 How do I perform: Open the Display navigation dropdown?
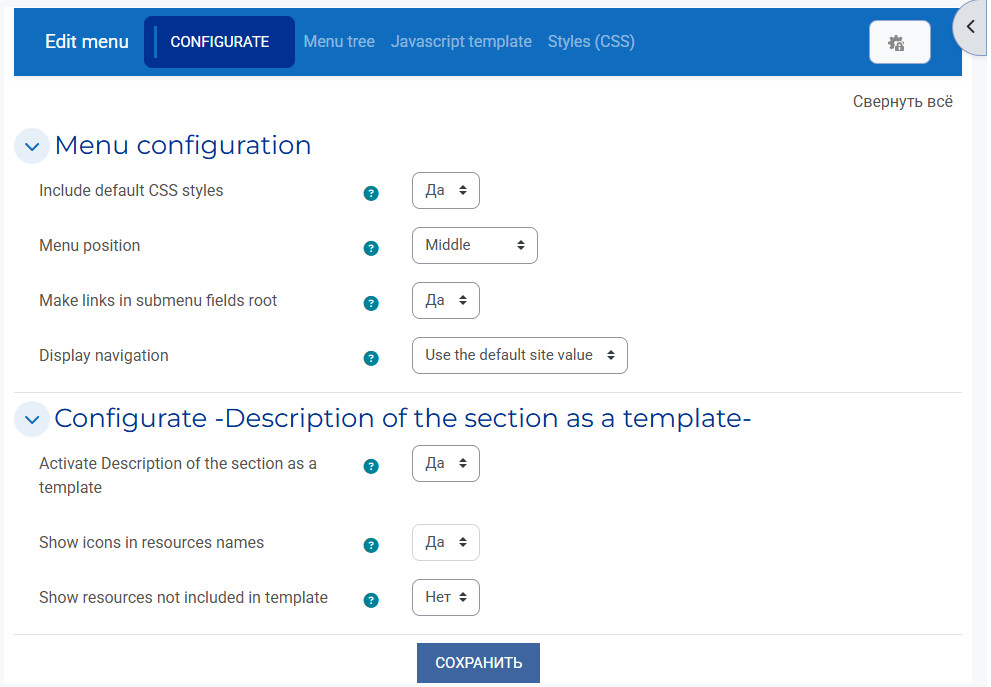[520, 355]
